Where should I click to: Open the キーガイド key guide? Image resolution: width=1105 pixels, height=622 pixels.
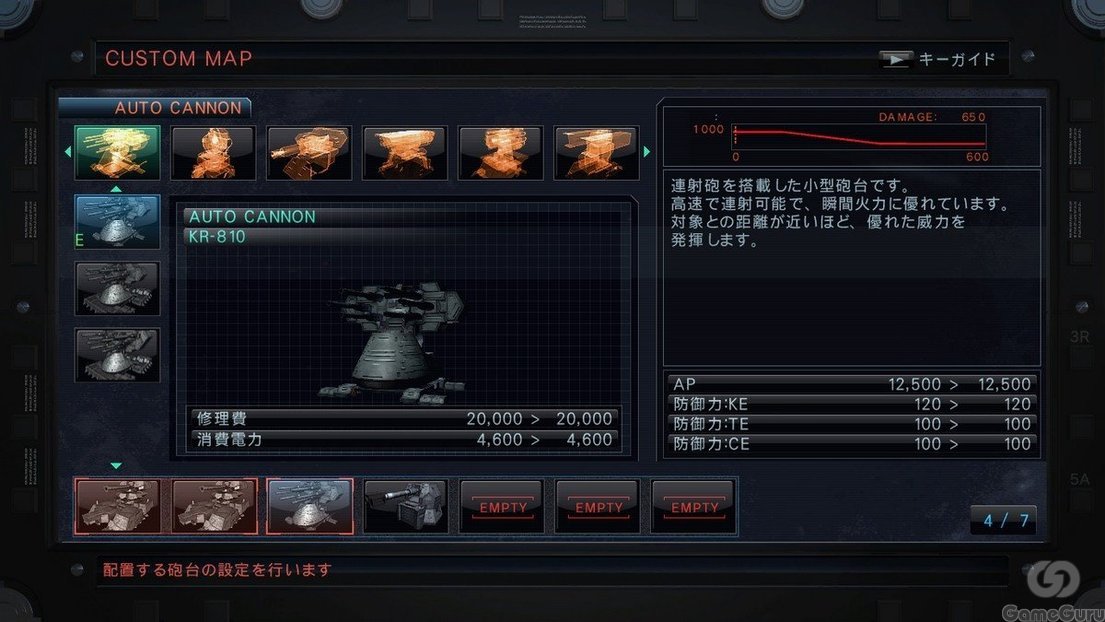point(937,59)
